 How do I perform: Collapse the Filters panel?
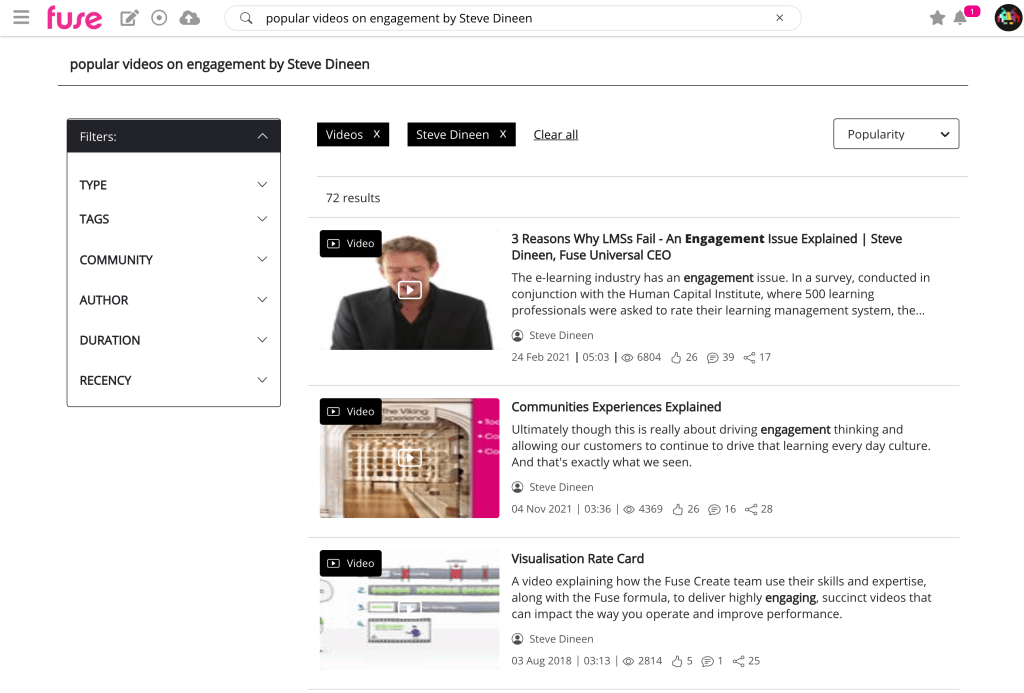pos(262,136)
